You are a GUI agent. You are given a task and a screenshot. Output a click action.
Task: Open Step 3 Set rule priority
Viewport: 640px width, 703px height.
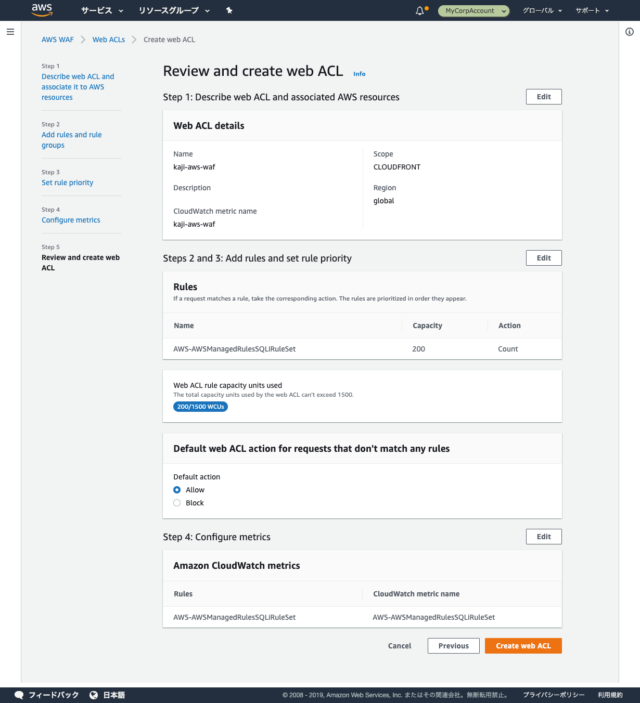(67, 182)
